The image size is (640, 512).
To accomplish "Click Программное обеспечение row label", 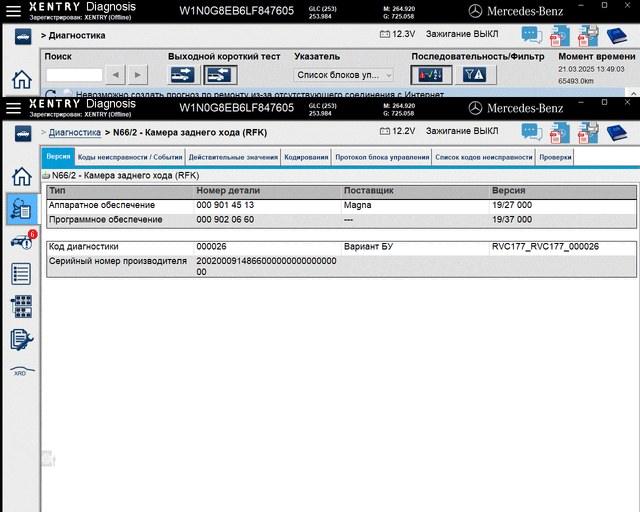I will (x=105, y=220).
